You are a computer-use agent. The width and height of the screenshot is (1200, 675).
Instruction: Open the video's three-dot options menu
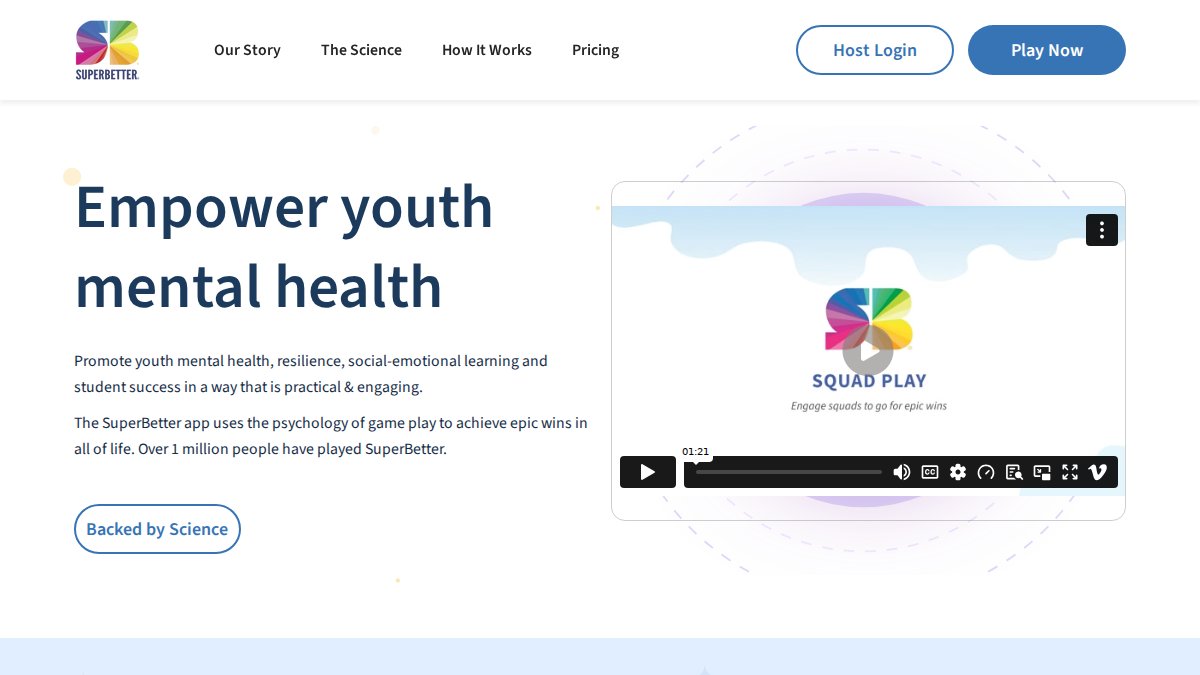click(x=1102, y=230)
